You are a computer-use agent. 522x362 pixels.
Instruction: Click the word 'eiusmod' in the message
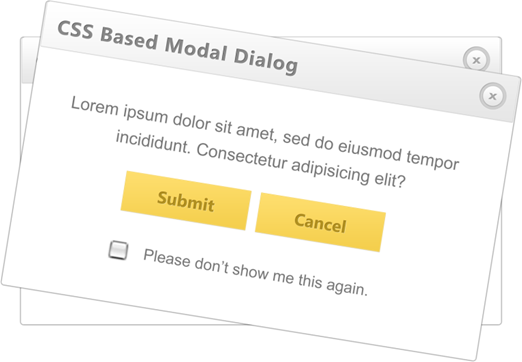pyautogui.click(x=369, y=150)
